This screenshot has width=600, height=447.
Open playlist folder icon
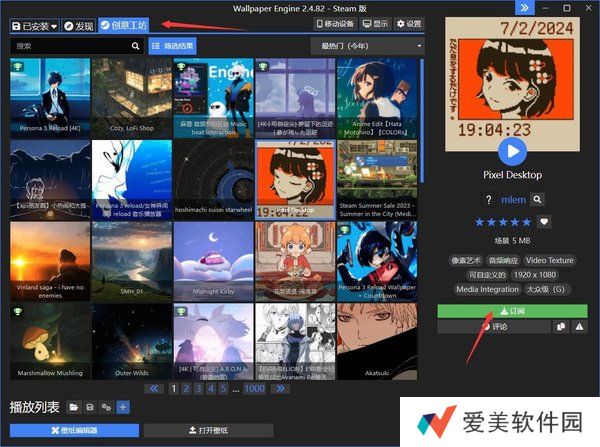[x=73, y=407]
